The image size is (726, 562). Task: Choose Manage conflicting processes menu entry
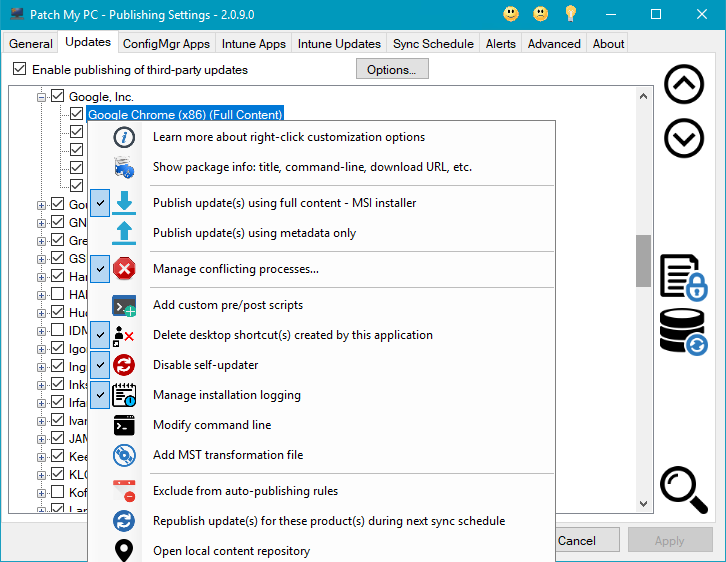(235, 269)
